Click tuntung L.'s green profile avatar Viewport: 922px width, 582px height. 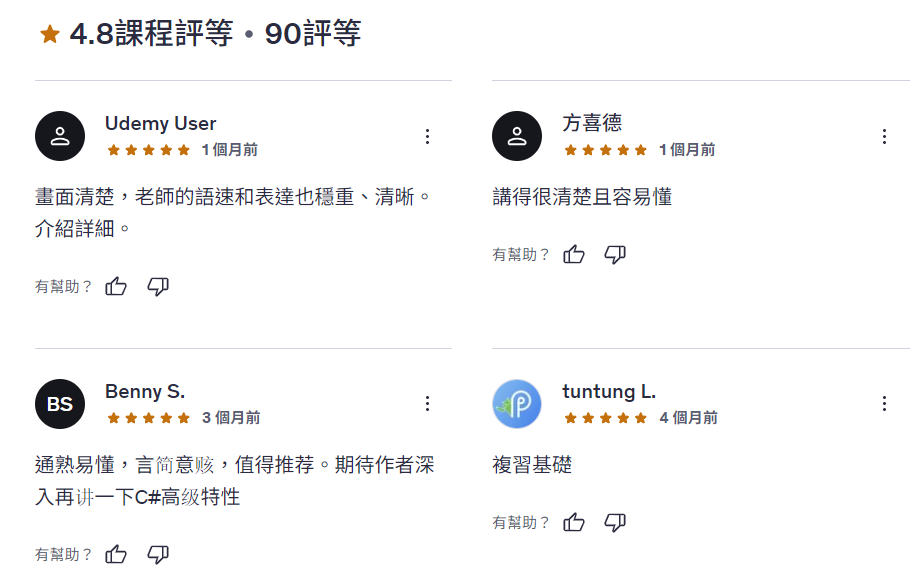(x=517, y=404)
